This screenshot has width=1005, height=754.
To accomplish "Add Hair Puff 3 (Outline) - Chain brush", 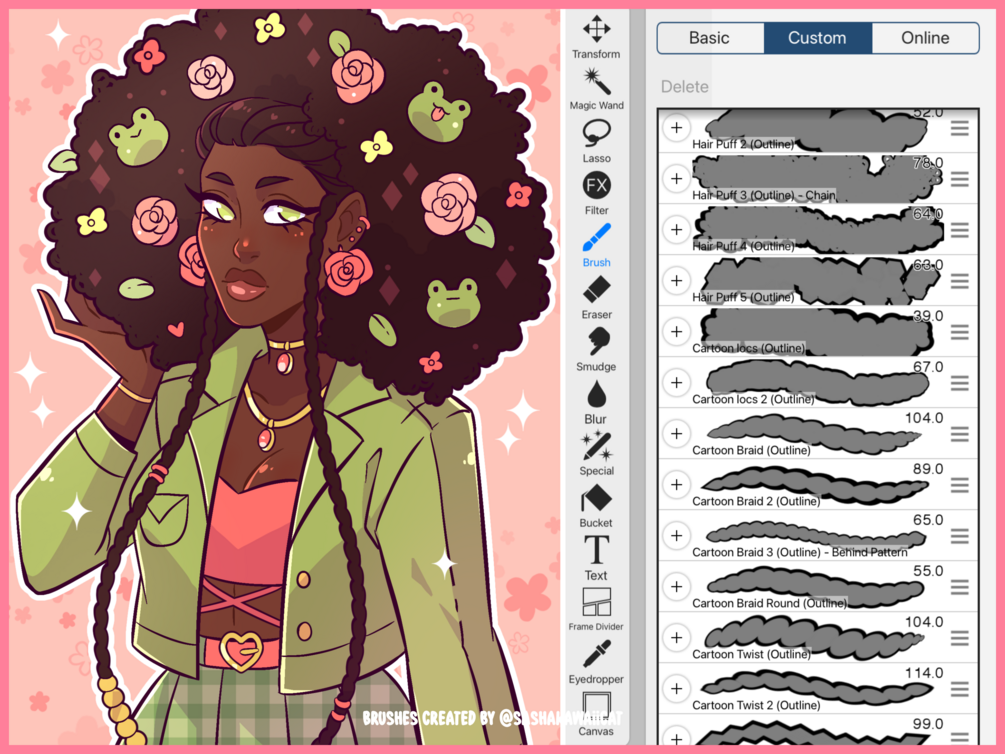I will click(676, 178).
